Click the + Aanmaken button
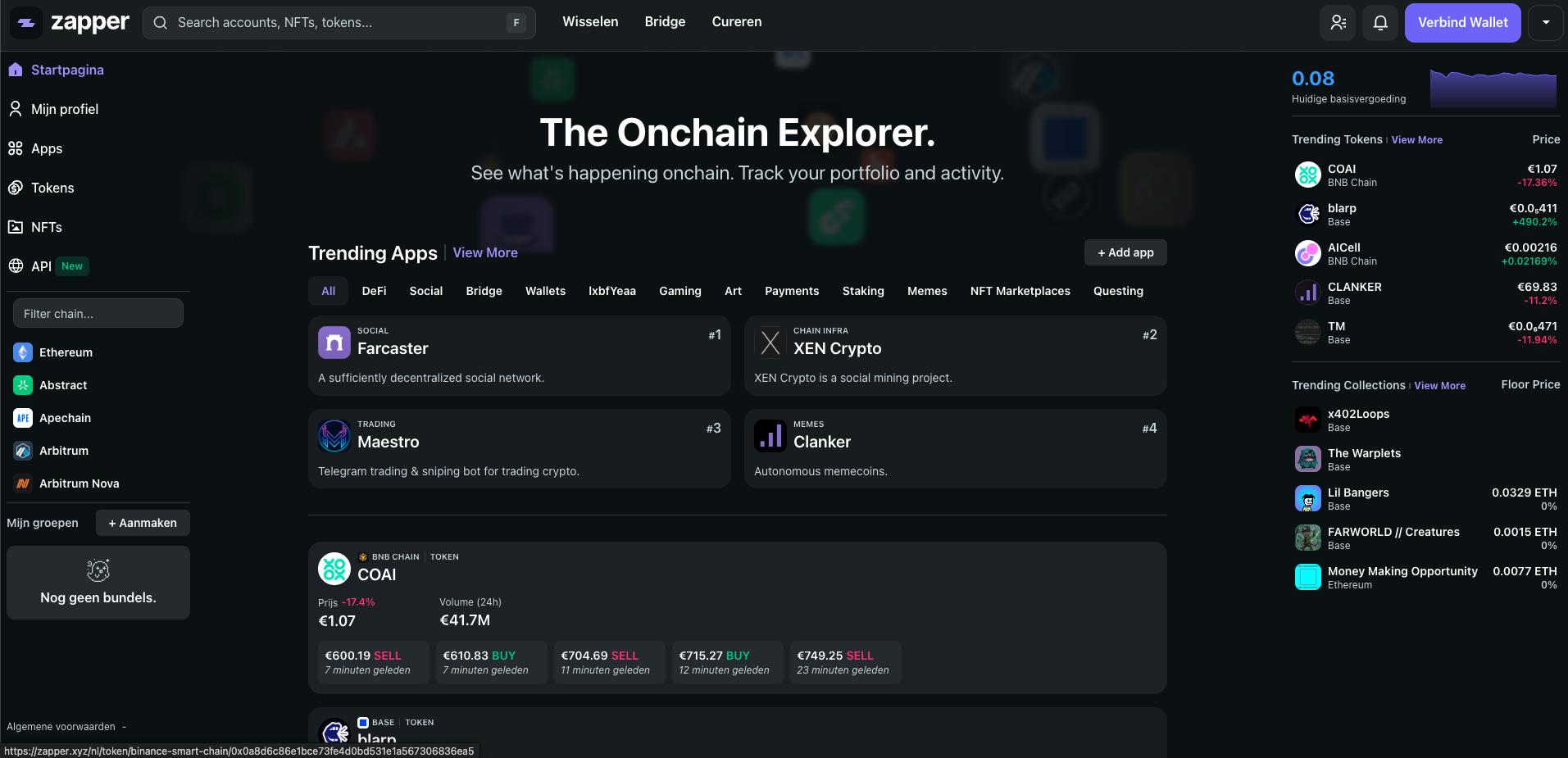Screen dimensions: 1568x758 pos(143,523)
